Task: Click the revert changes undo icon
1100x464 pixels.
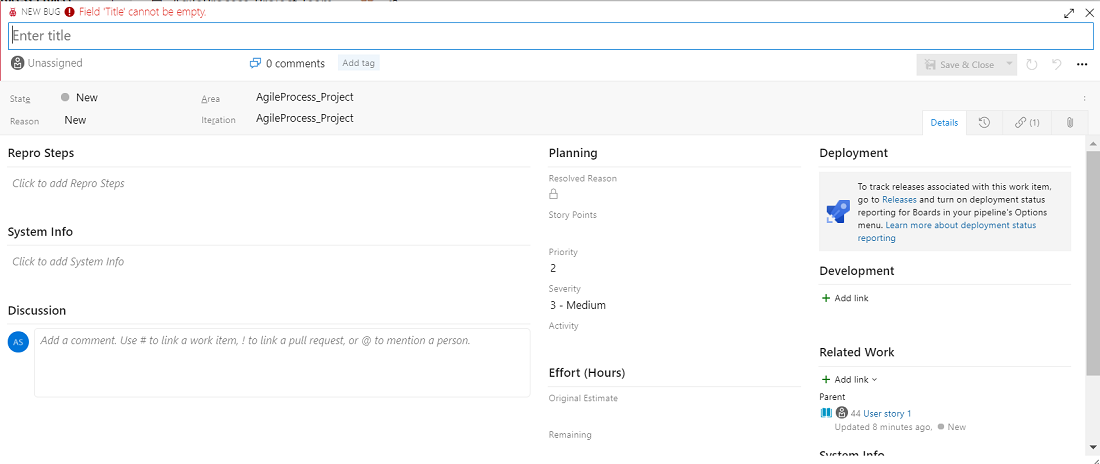Action: (x=1056, y=65)
